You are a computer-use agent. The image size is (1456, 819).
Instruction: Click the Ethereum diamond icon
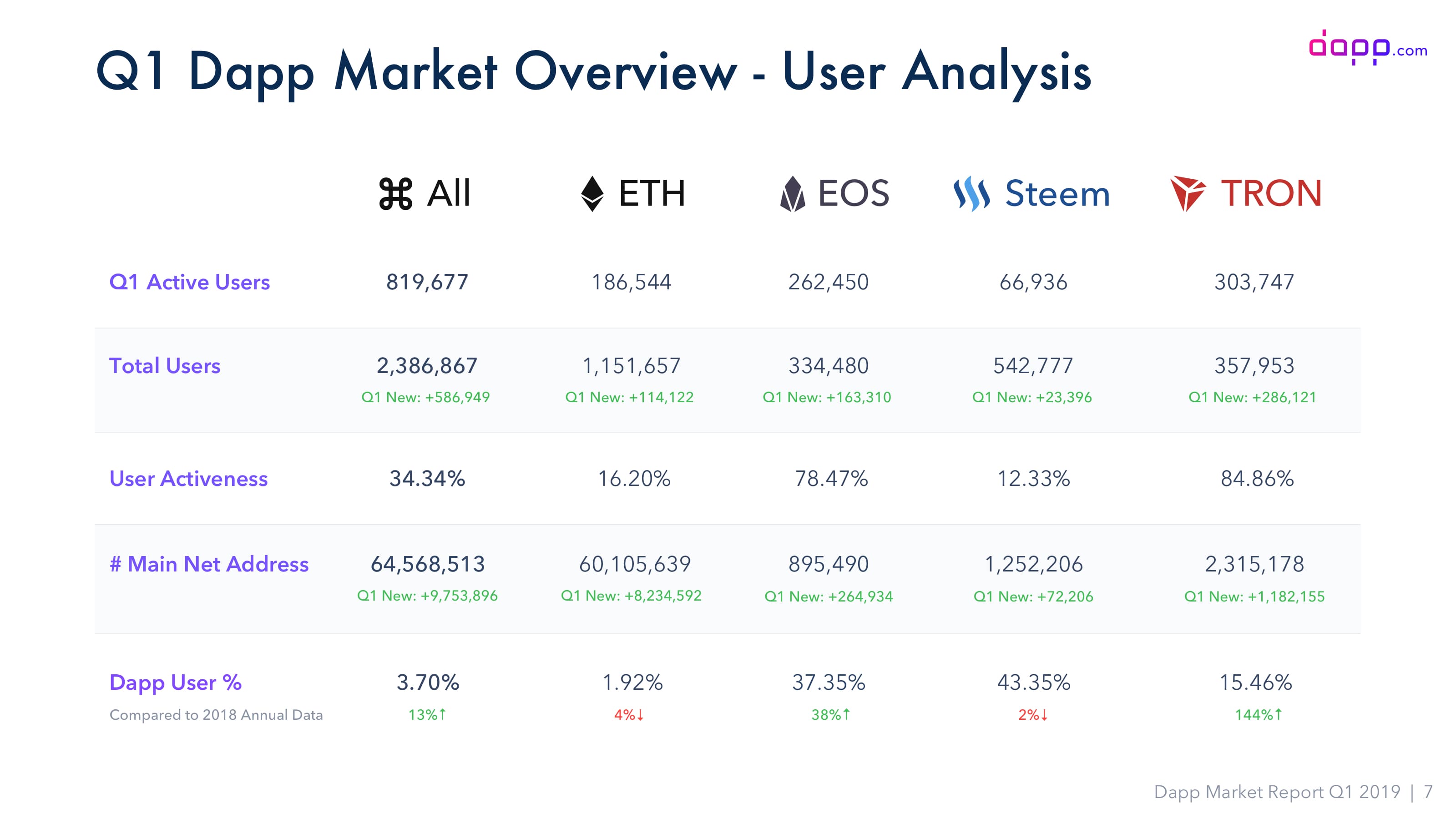[x=592, y=194]
